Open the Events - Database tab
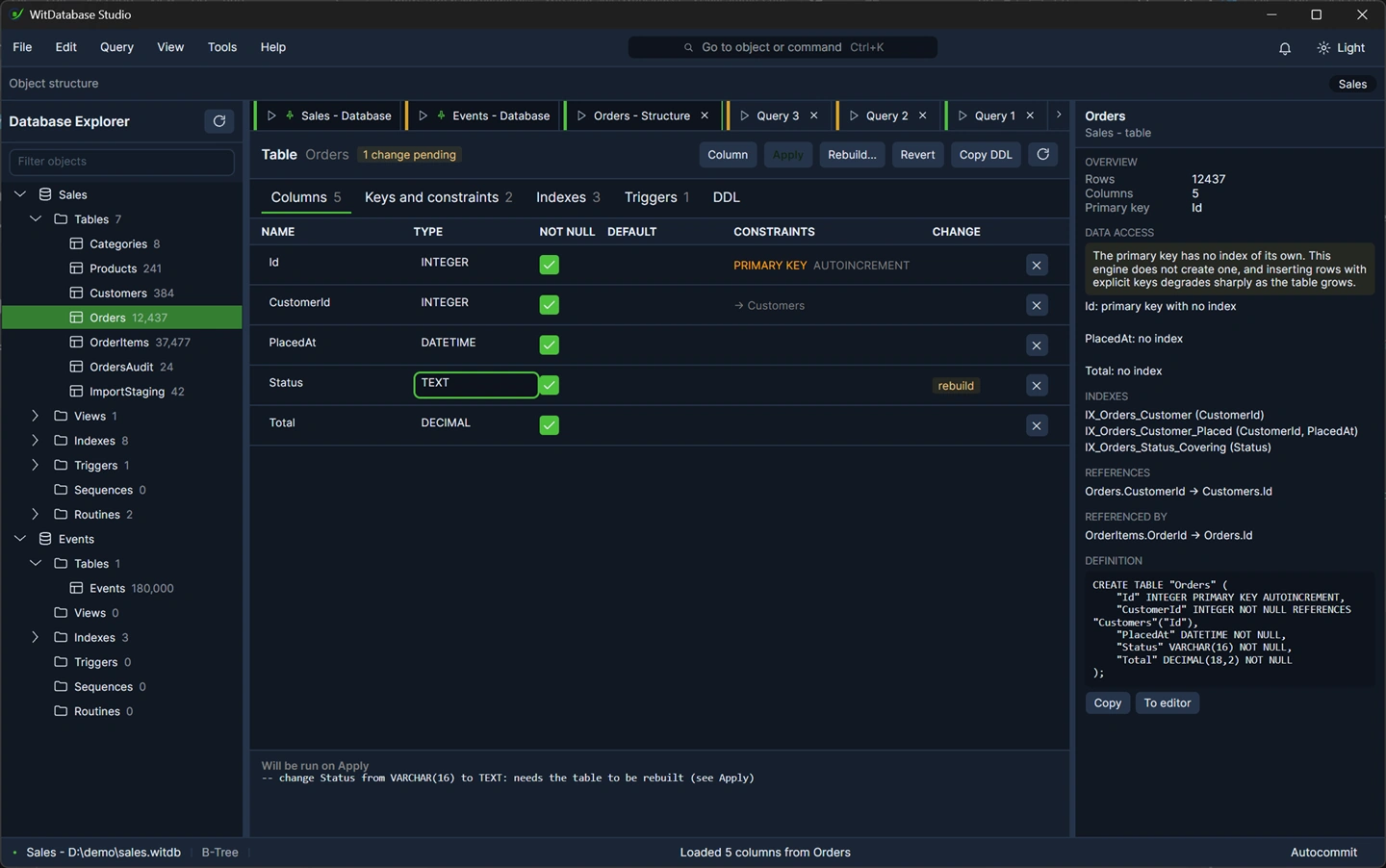Viewport: 1386px width, 868px height. (483, 115)
